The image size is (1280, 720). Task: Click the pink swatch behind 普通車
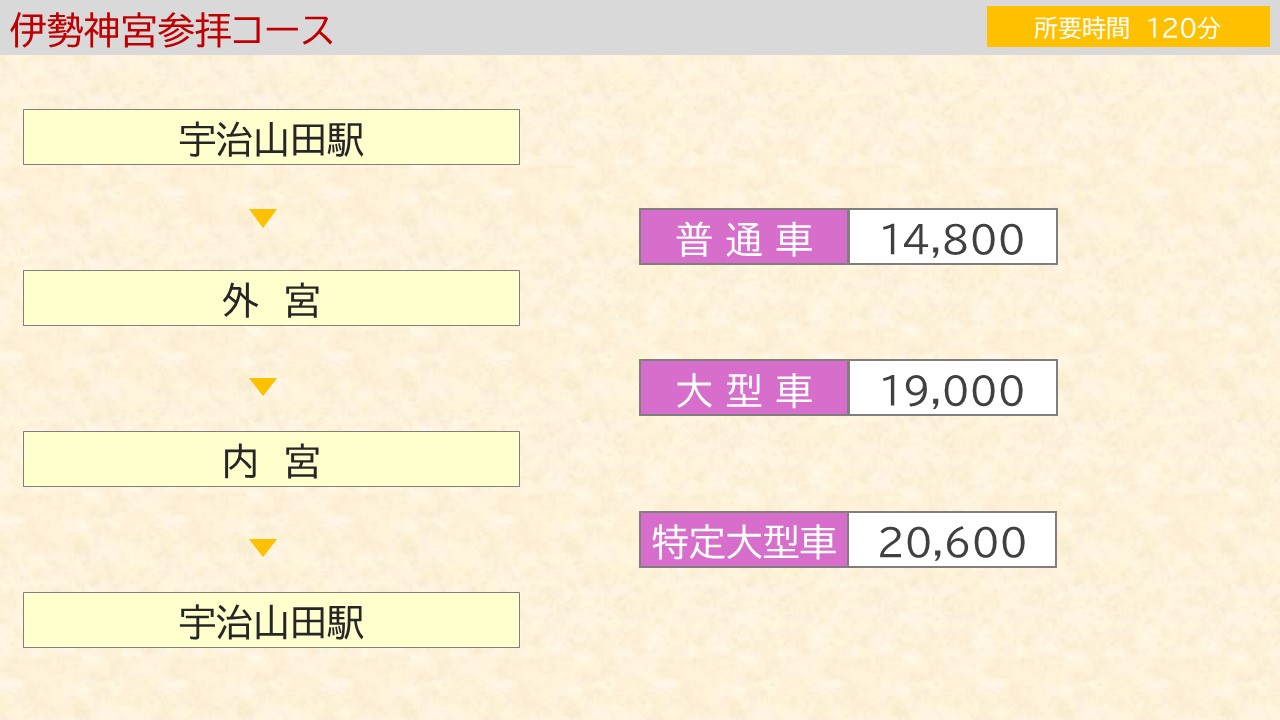744,237
